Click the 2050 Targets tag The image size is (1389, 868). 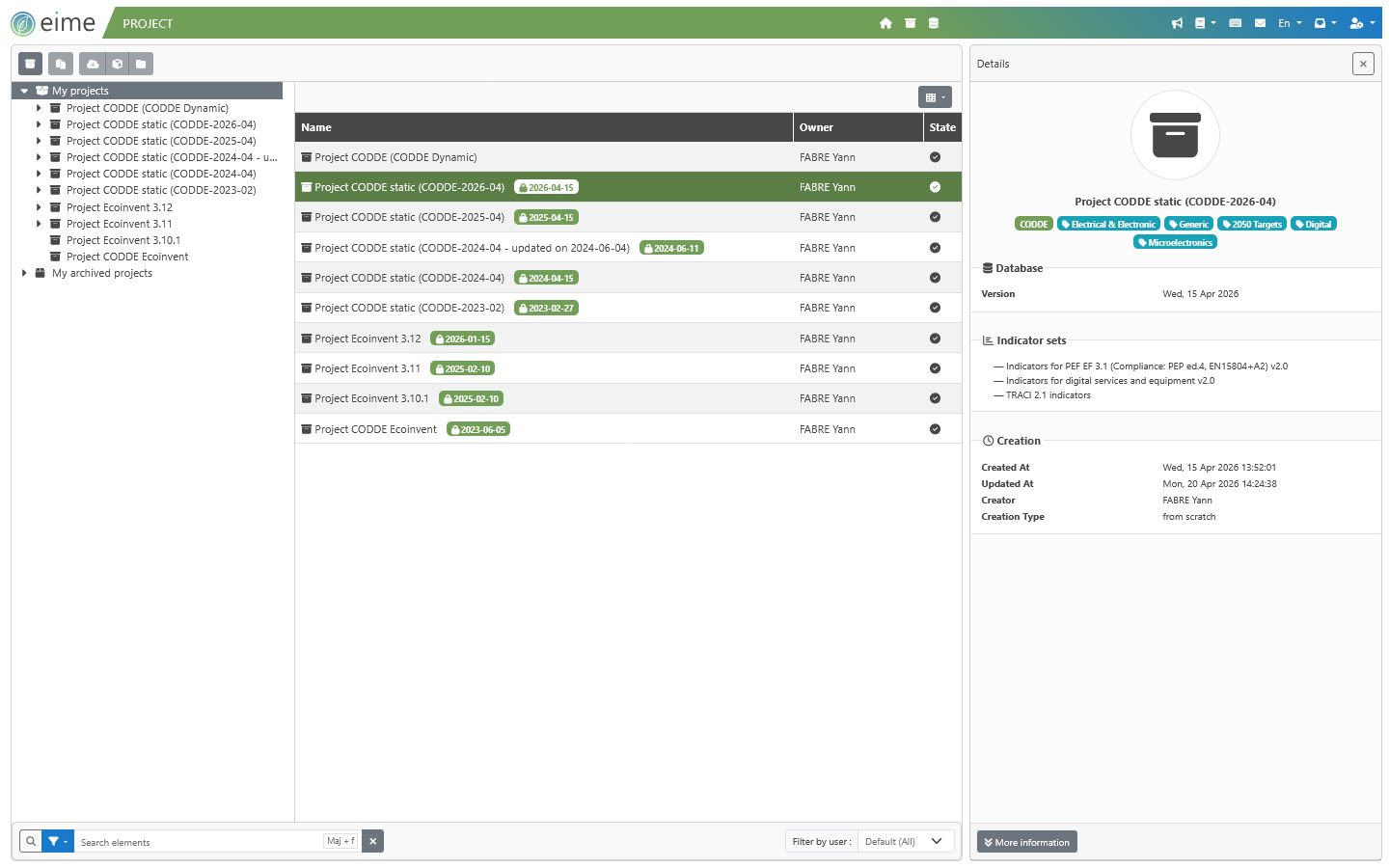(1252, 224)
